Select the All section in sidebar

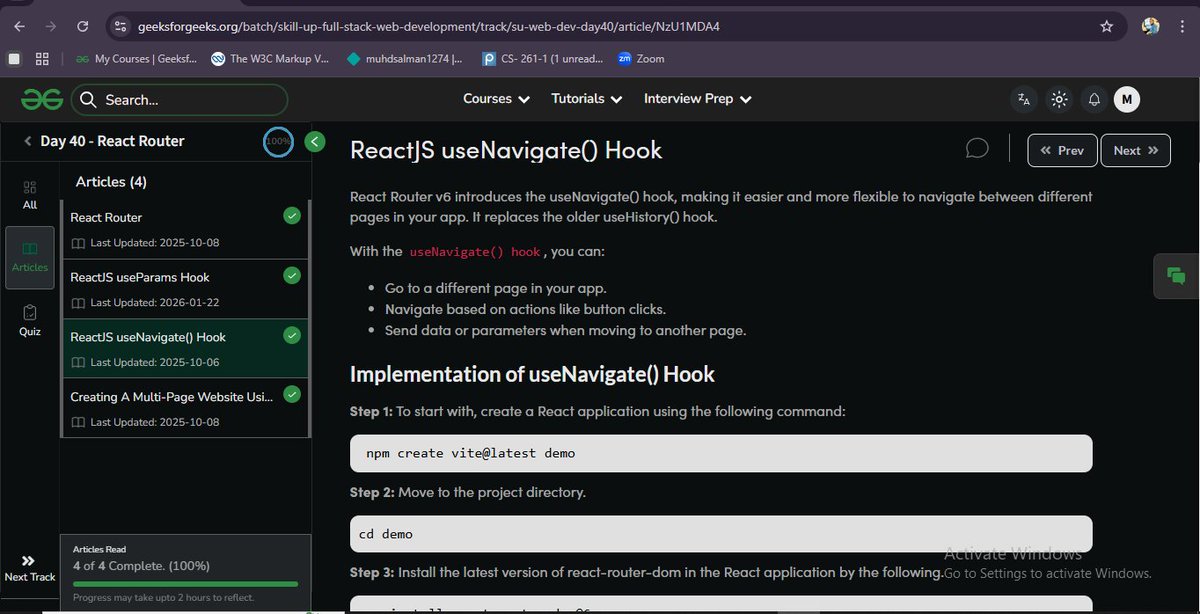tap(30, 195)
